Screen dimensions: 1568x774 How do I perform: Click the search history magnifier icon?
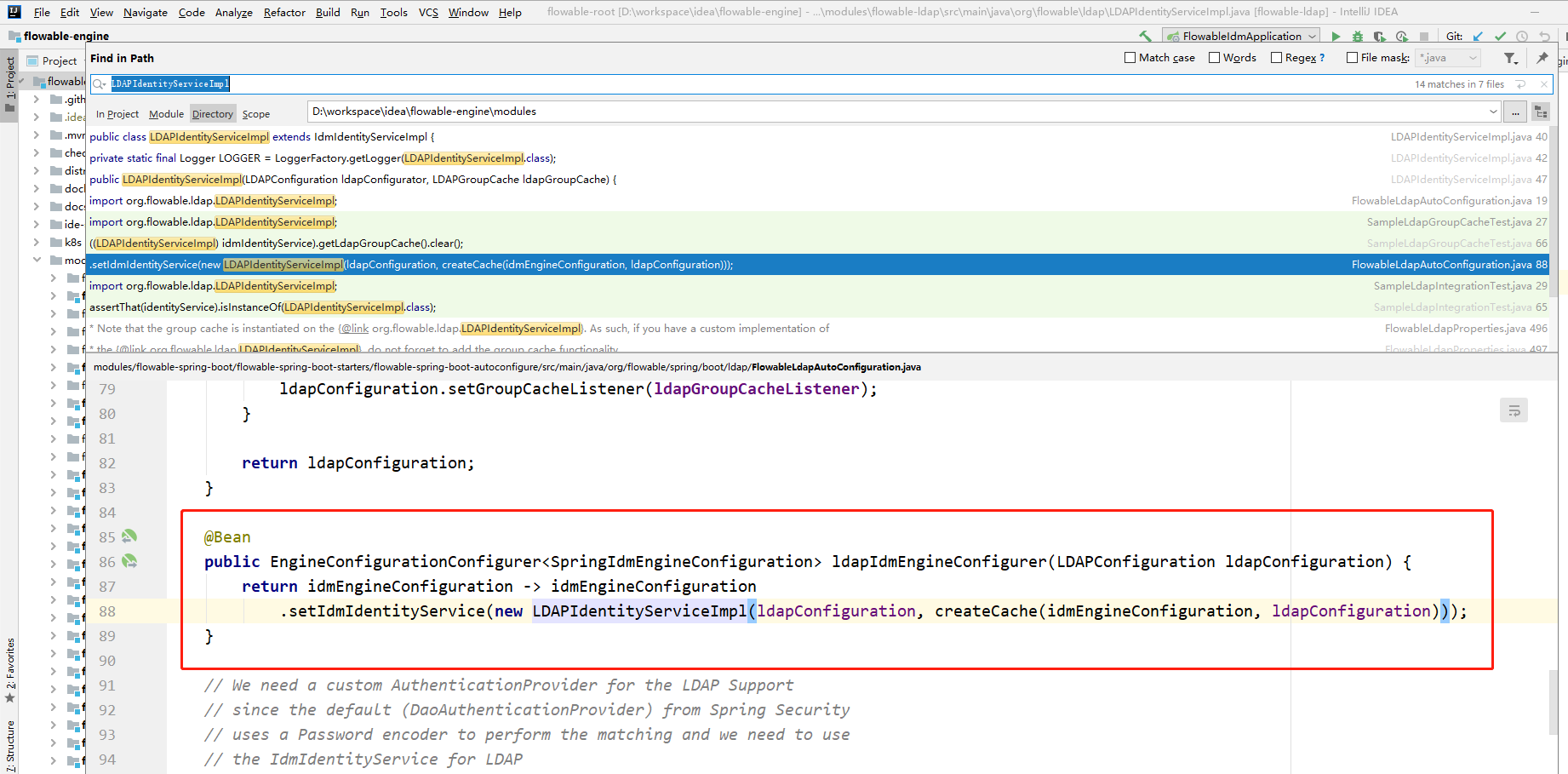click(x=100, y=83)
